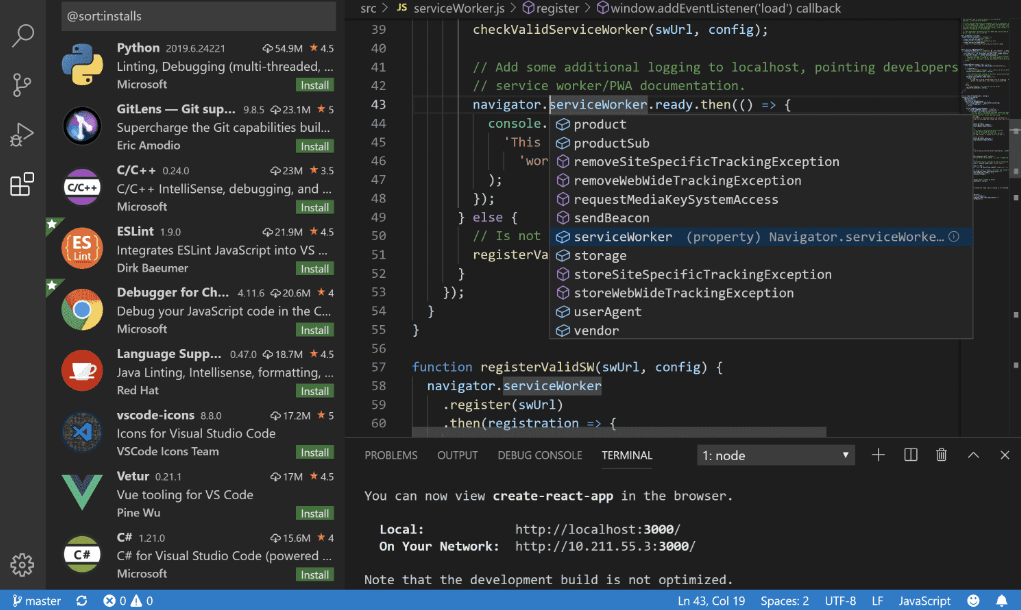Open http://10.211.55.3:3000/ terminal link
Image resolution: width=1021 pixels, height=610 pixels.
click(x=605, y=546)
